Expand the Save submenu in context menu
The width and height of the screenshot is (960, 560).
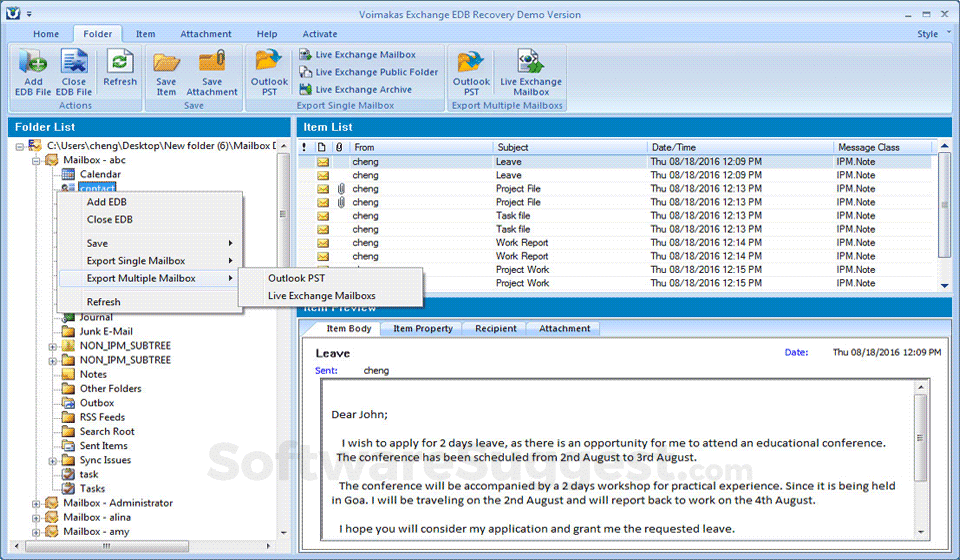tap(149, 243)
